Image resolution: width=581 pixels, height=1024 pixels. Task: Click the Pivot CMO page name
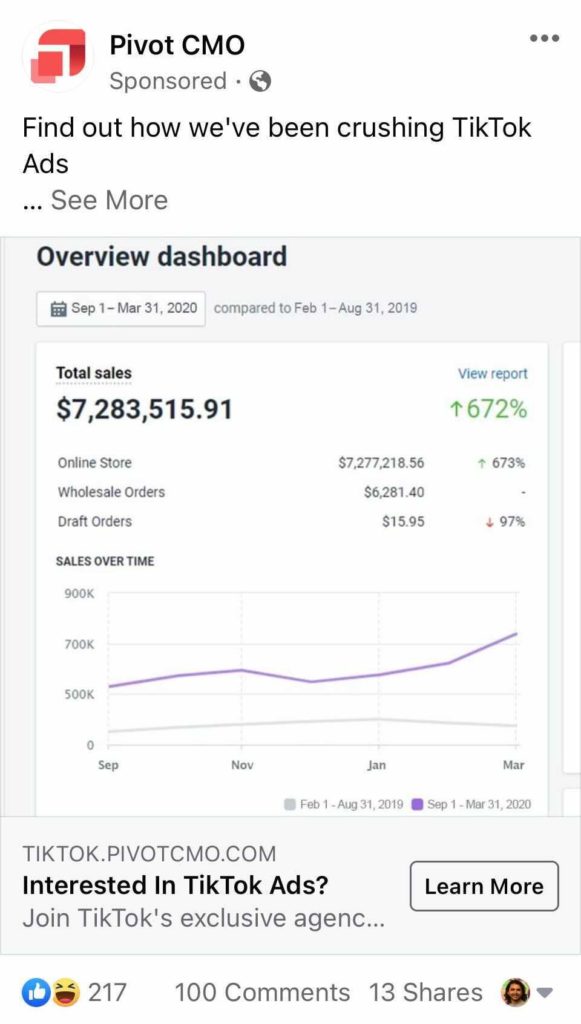177,45
